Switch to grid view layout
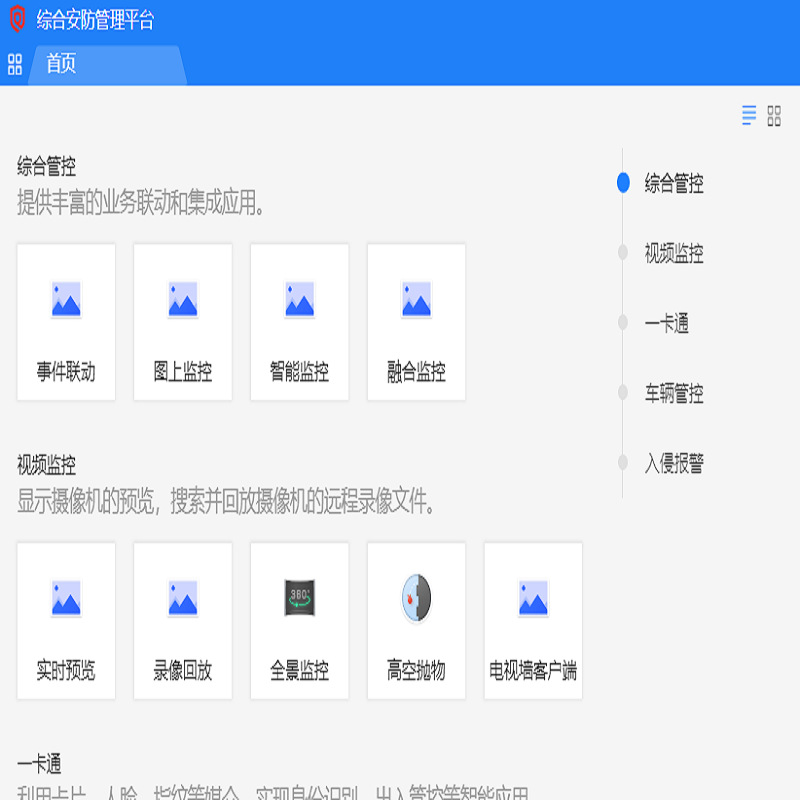 tap(774, 116)
